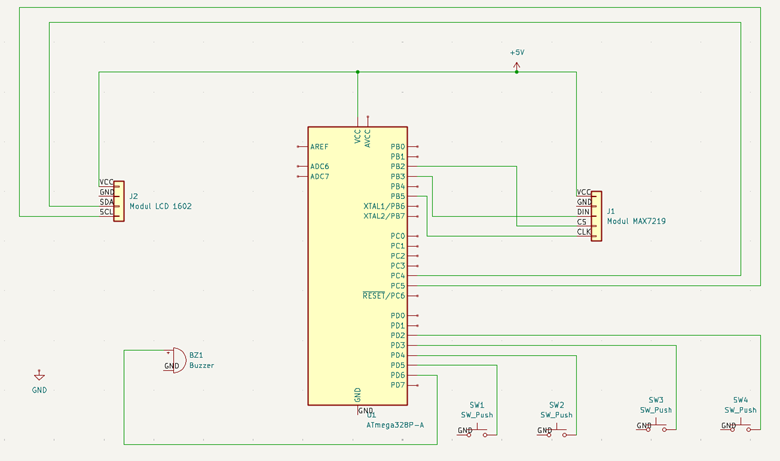
Task: Click the 'SW1' reference label
Action: coord(477,405)
